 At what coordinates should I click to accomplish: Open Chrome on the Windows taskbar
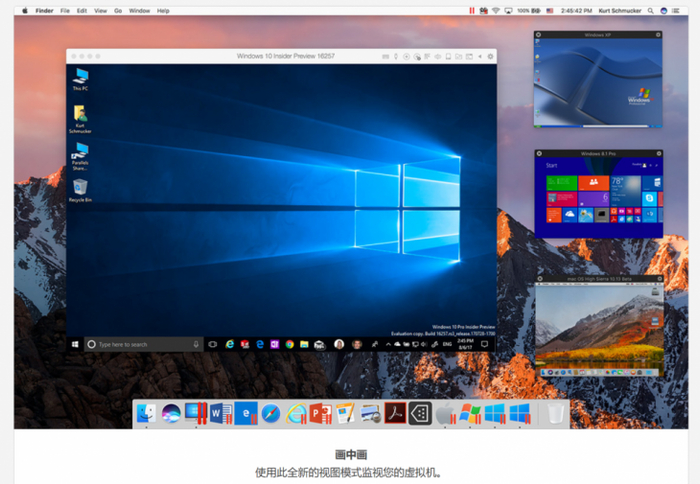click(x=290, y=344)
